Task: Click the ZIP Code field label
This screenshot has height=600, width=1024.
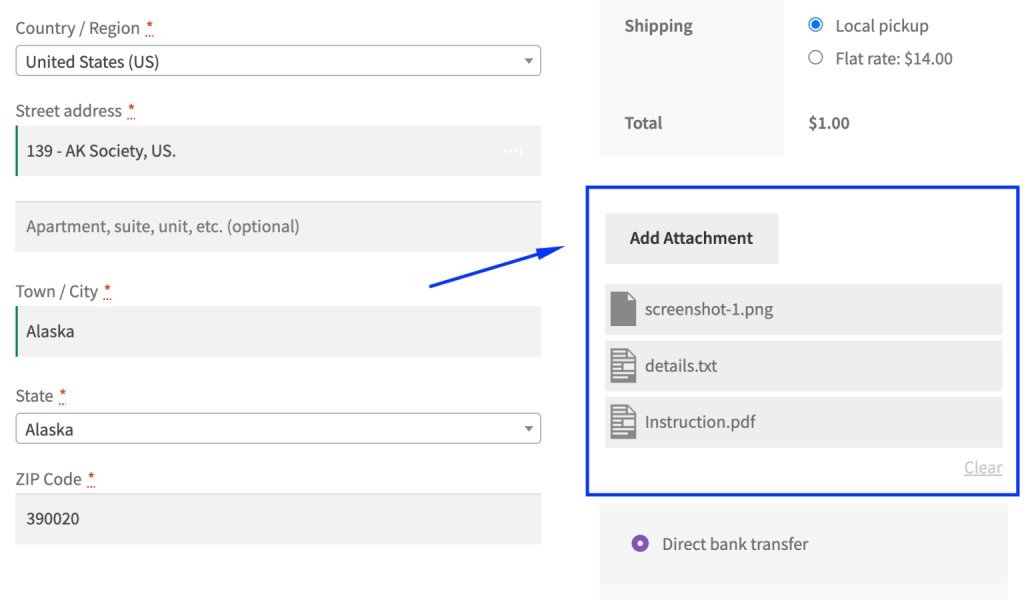Action: 48,479
